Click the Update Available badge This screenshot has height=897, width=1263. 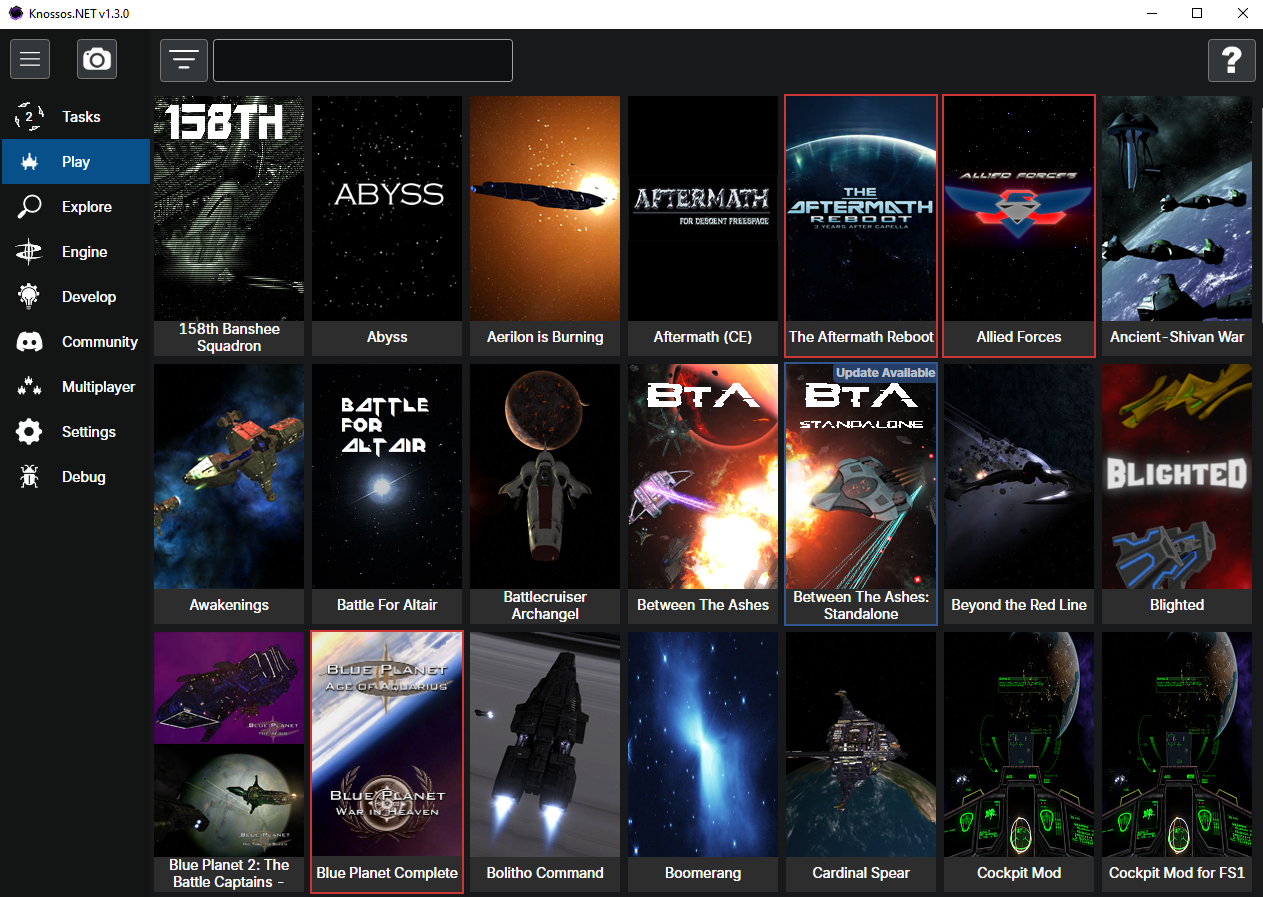coord(885,373)
